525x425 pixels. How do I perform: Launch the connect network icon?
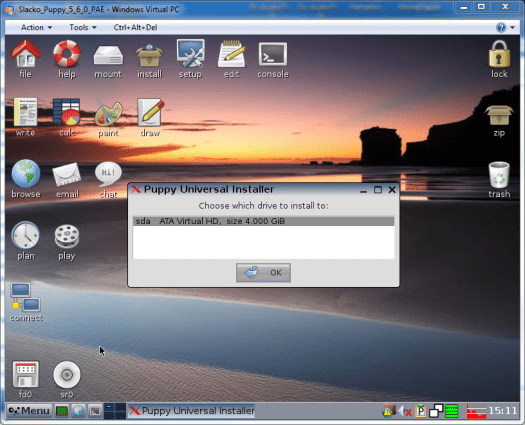[x=26, y=297]
